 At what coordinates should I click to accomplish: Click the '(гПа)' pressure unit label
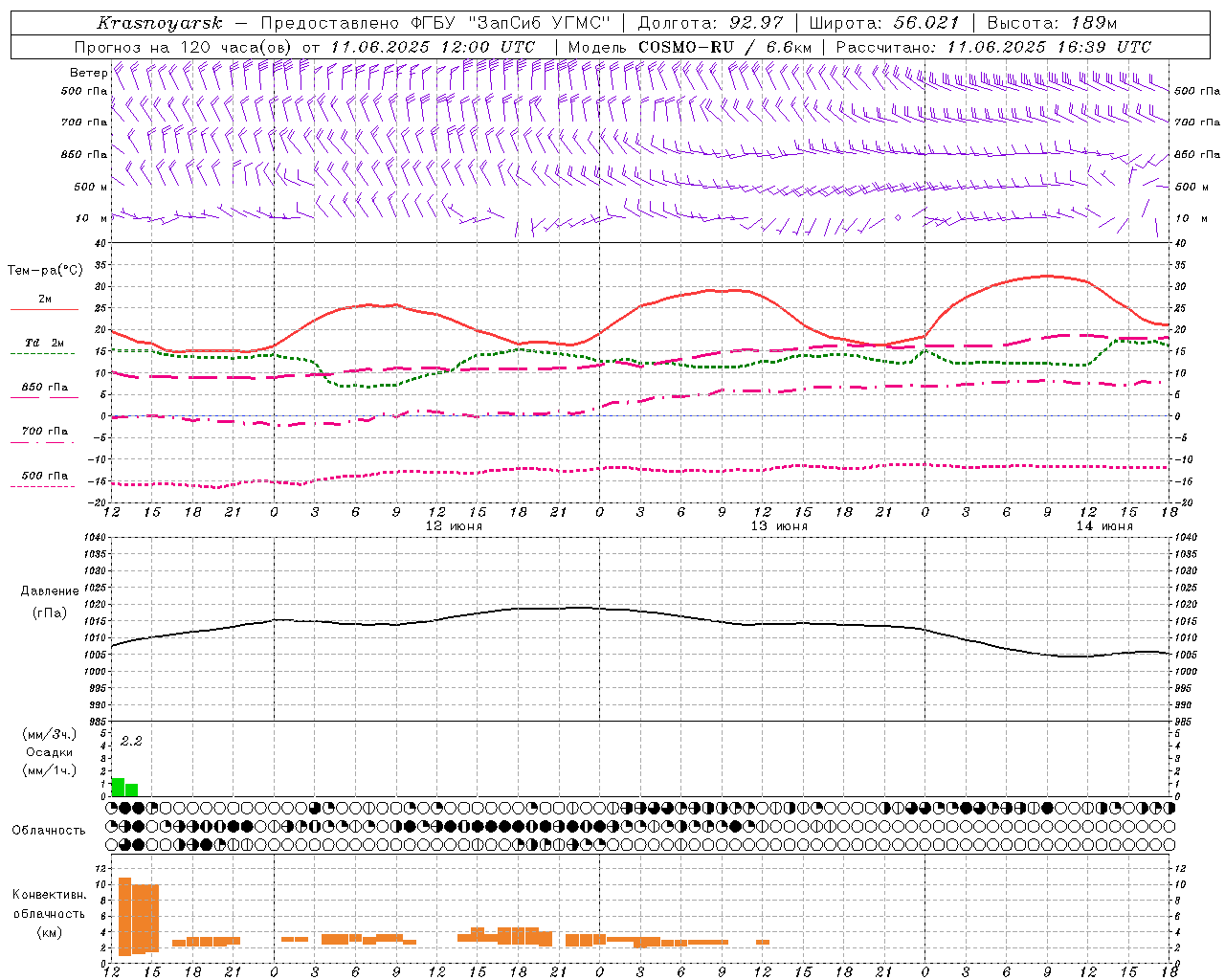pyautogui.click(x=50, y=612)
